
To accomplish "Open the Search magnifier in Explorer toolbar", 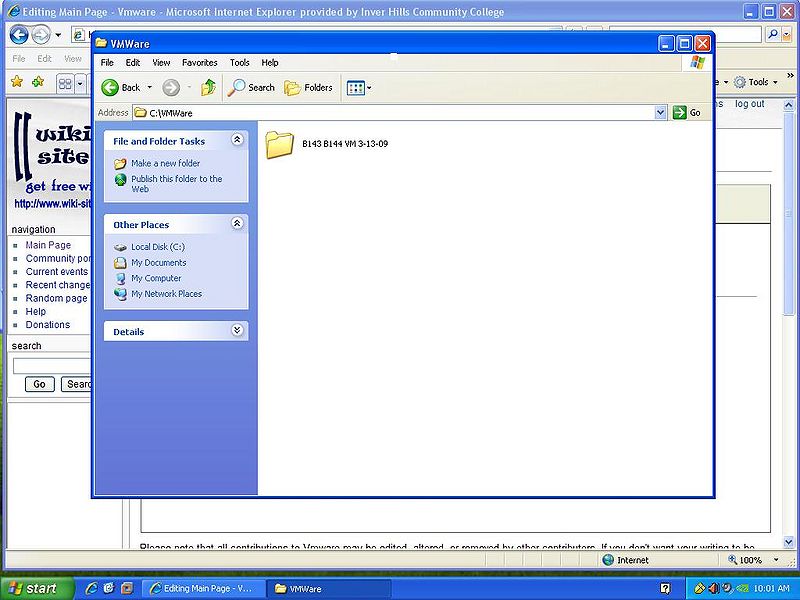I will click(x=236, y=88).
